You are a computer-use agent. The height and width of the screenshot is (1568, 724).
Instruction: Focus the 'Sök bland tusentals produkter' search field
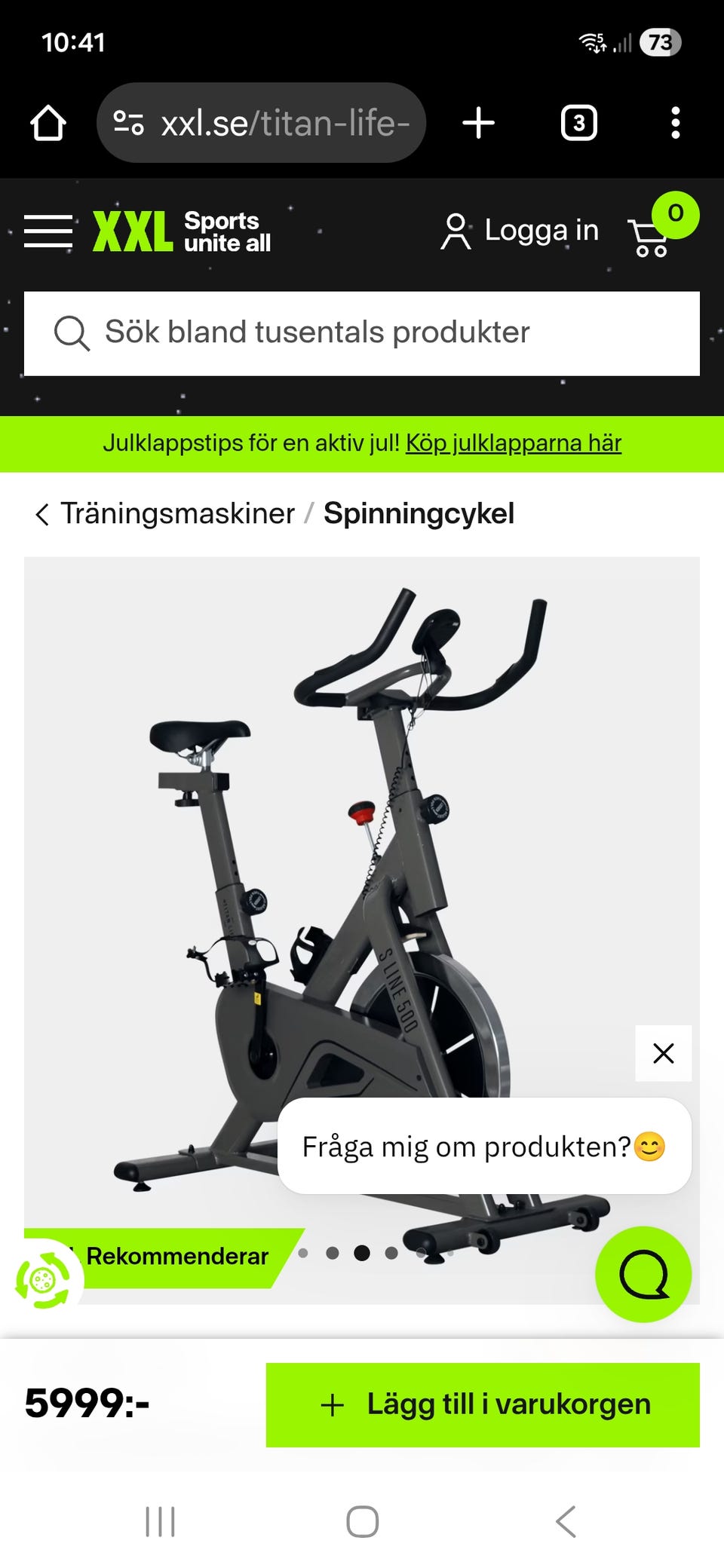[362, 333]
